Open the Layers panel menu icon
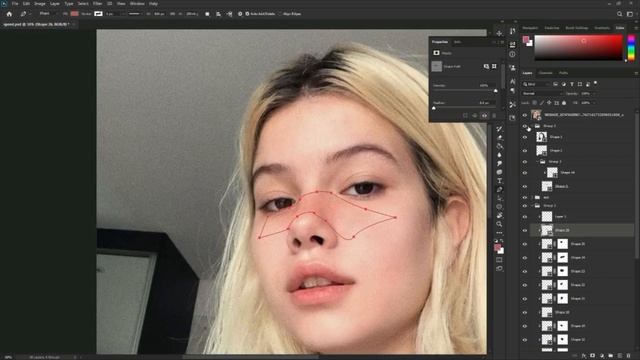640x360 pixels. tap(636, 73)
